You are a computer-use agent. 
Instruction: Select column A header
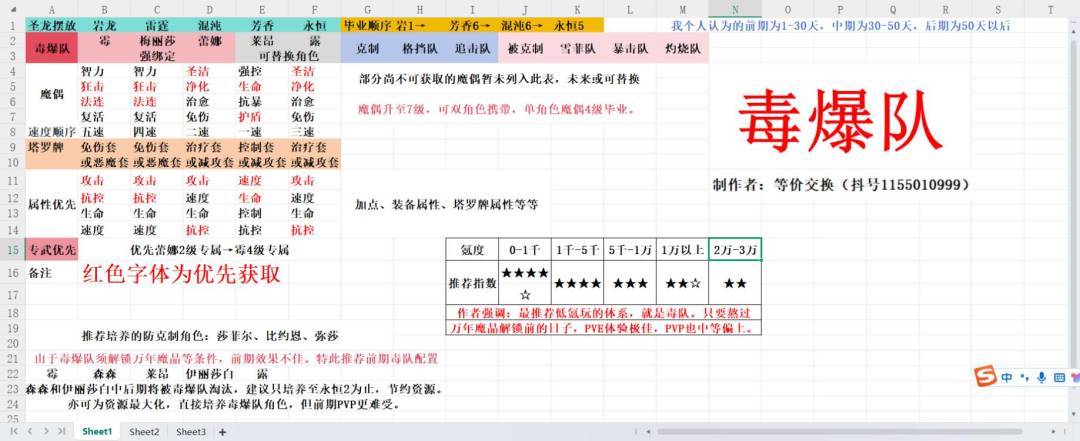tap(52, 9)
